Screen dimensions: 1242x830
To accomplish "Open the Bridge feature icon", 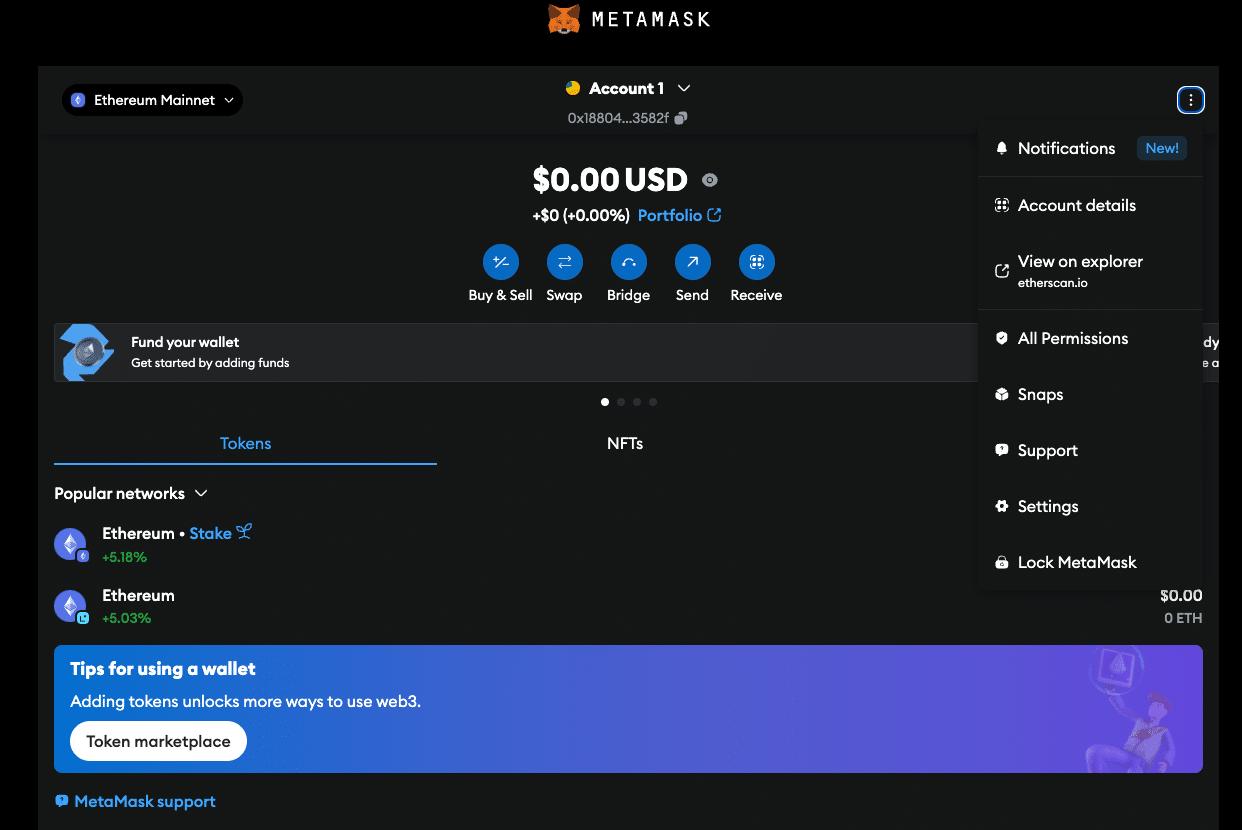I will (628, 261).
